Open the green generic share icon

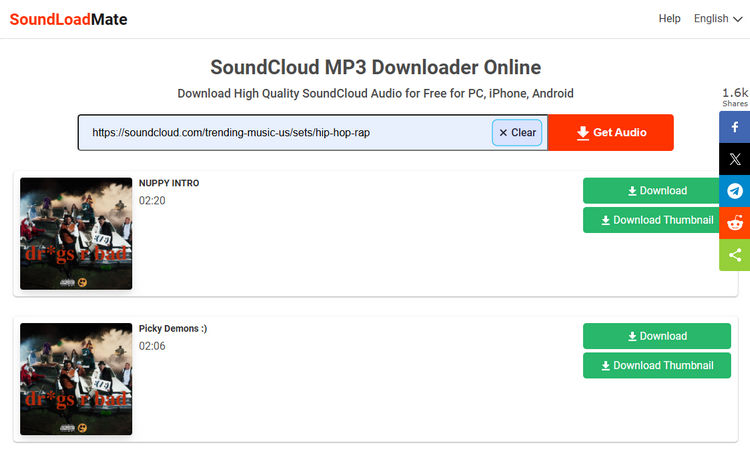click(735, 255)
